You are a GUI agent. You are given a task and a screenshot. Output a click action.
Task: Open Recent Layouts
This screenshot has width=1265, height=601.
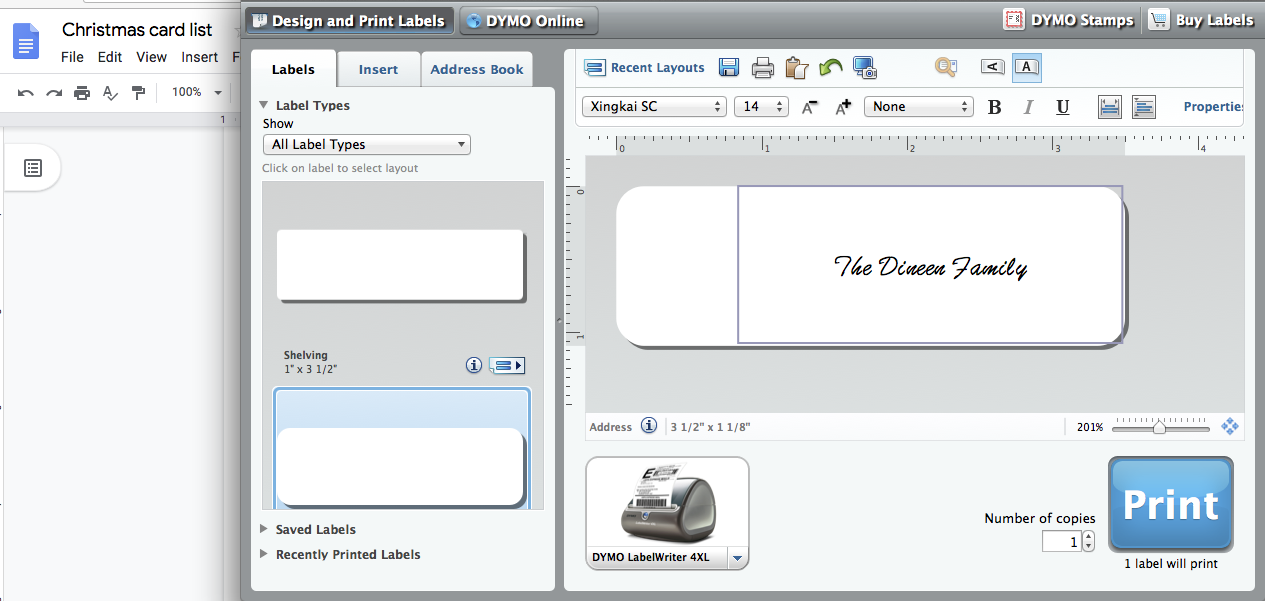(645, 68)
